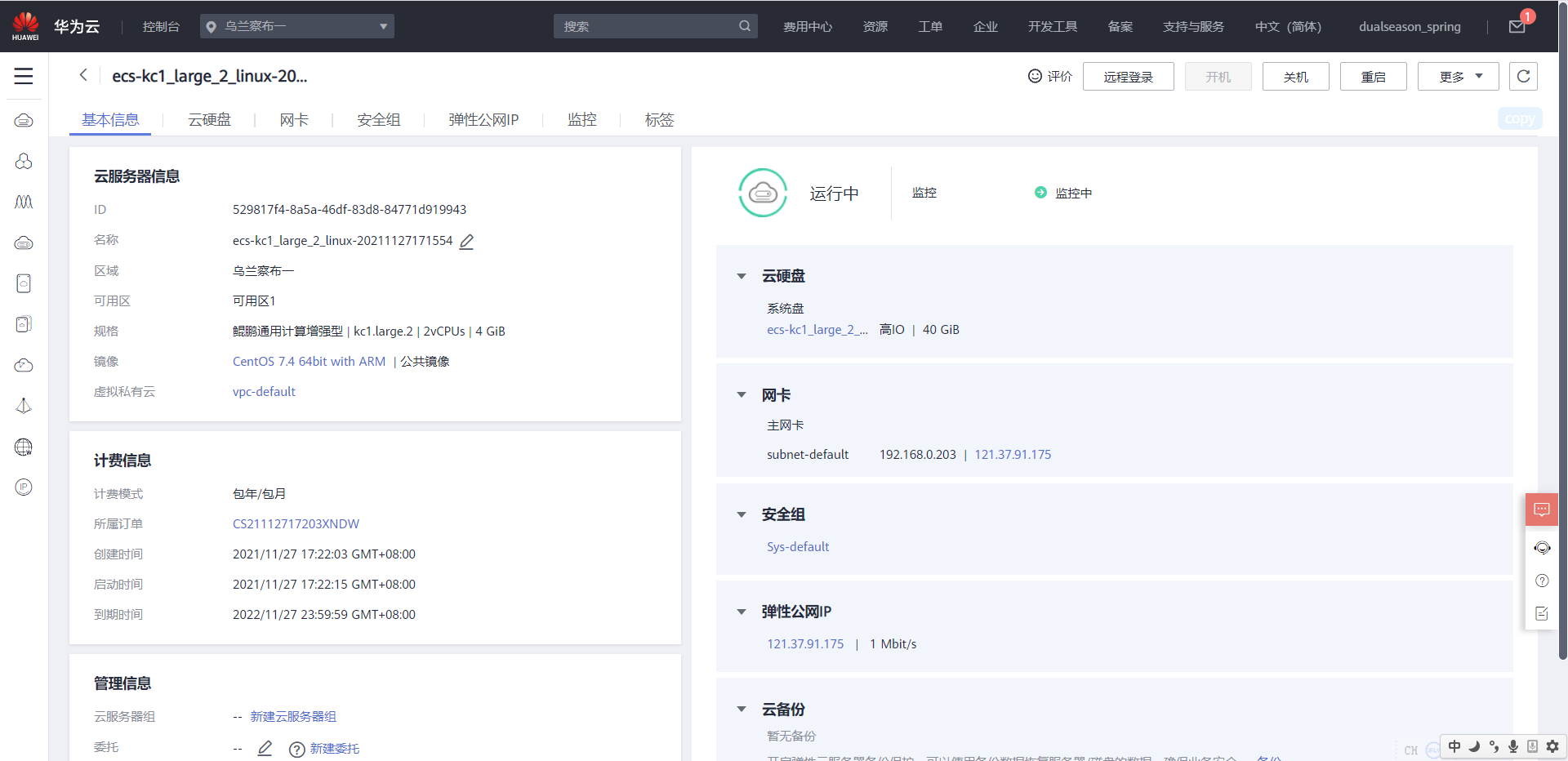
Task: Open the cloud with arrow sidebar icon
Action: 24,365
